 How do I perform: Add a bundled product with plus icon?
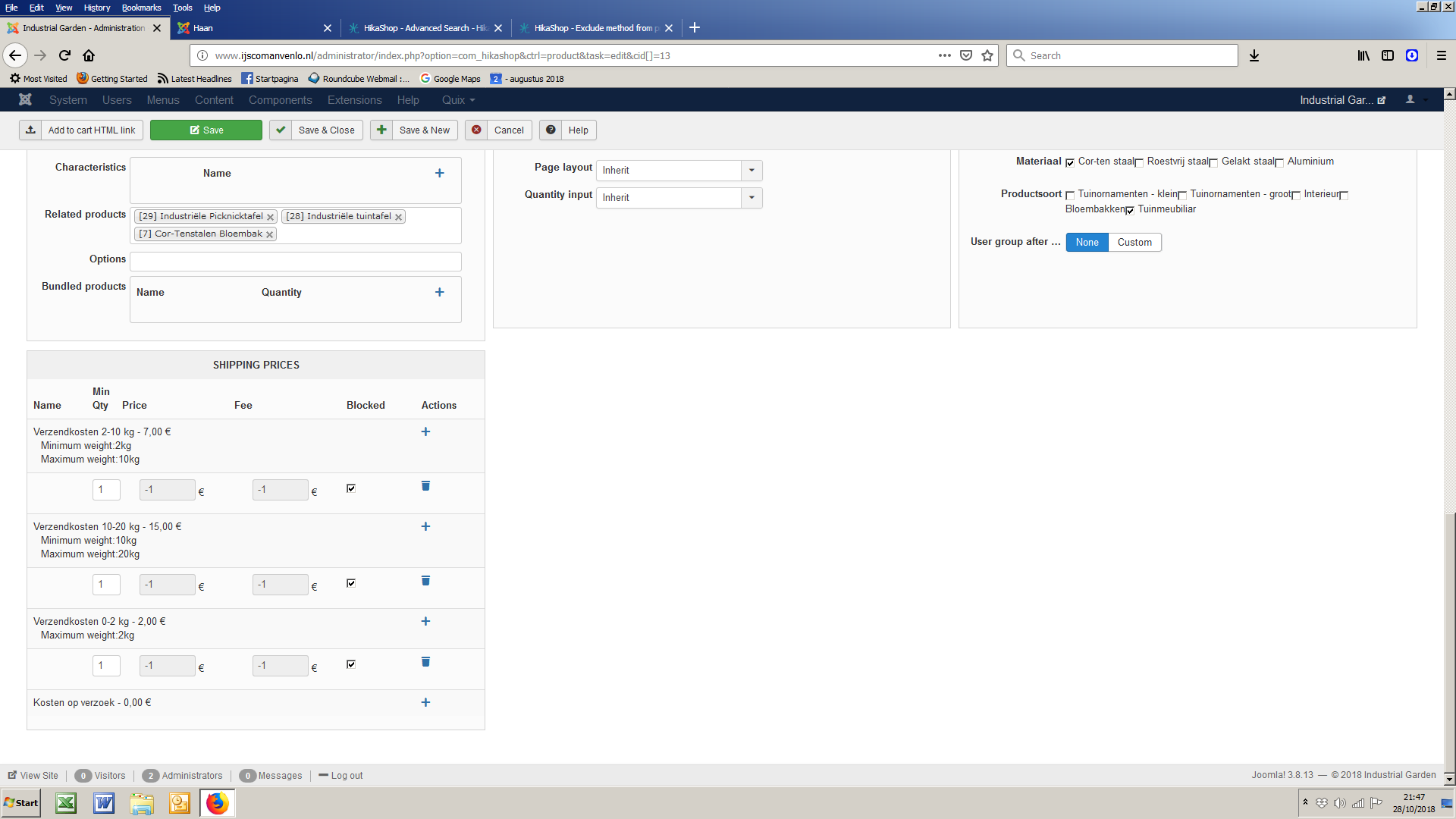(439, 293)
